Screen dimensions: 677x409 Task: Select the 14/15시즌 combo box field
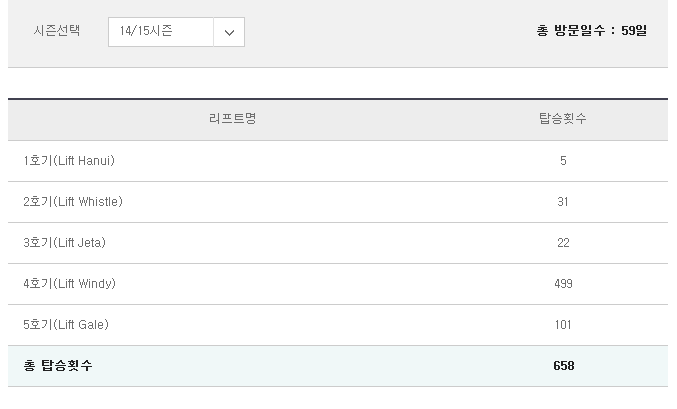(x=176, y=32)
